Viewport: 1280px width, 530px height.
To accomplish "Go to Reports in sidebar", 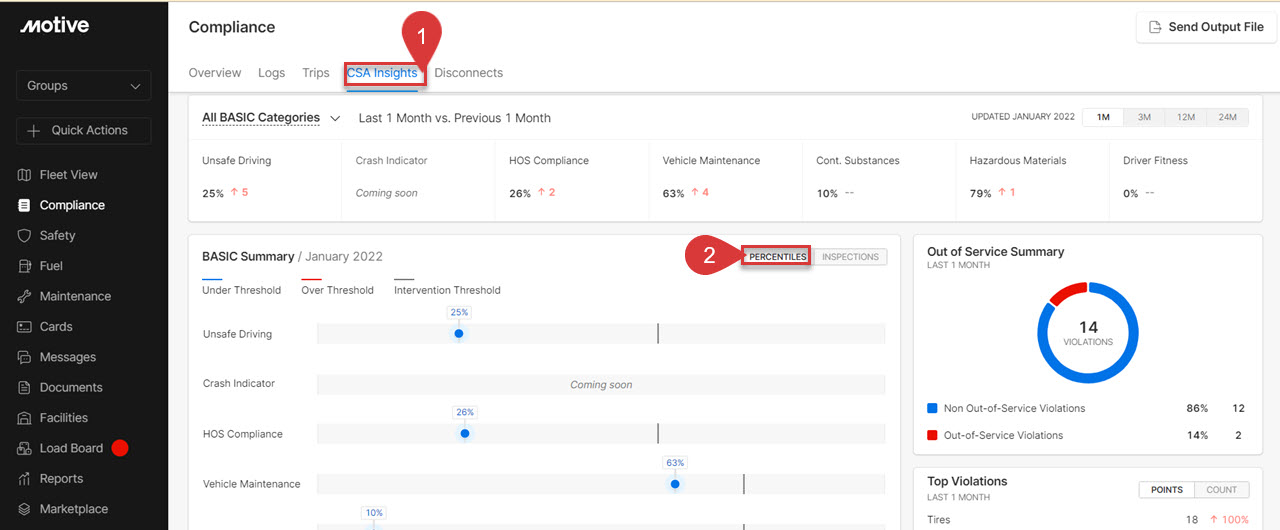I will coord(61,479).
